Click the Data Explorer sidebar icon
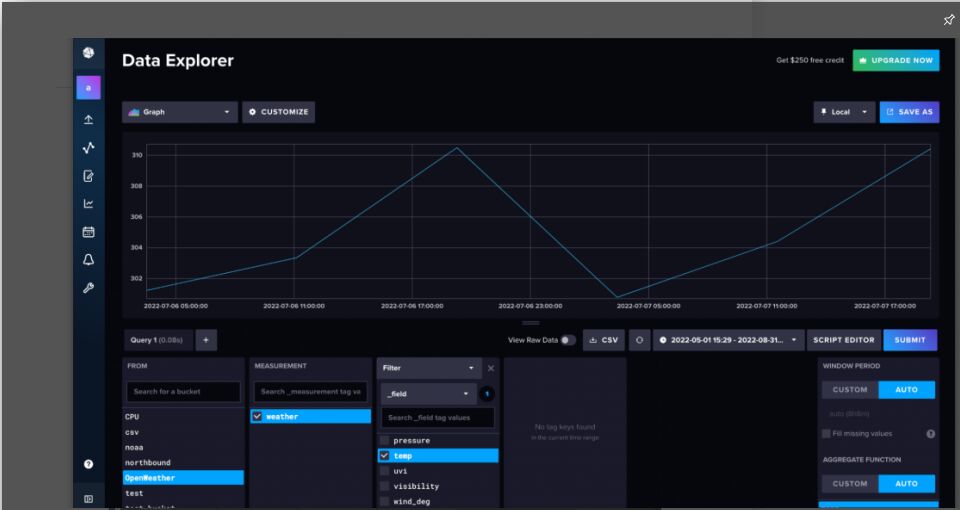Screen dimensions: 960x510 pyautogui.click(x=88, y=148)
